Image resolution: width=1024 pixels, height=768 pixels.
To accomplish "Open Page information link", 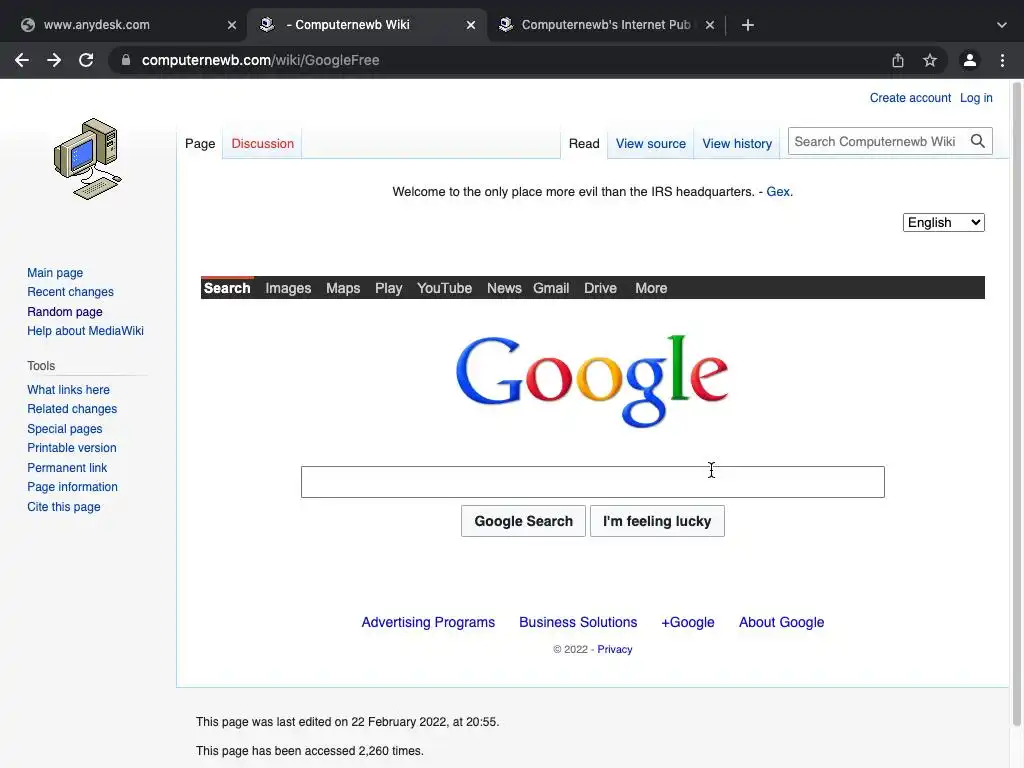I will 72,487.
